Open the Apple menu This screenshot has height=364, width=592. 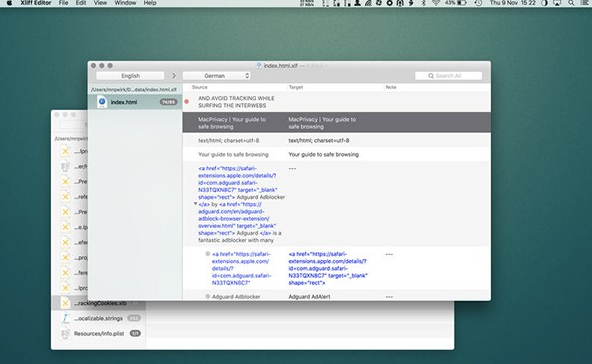(x=9, y=3)
